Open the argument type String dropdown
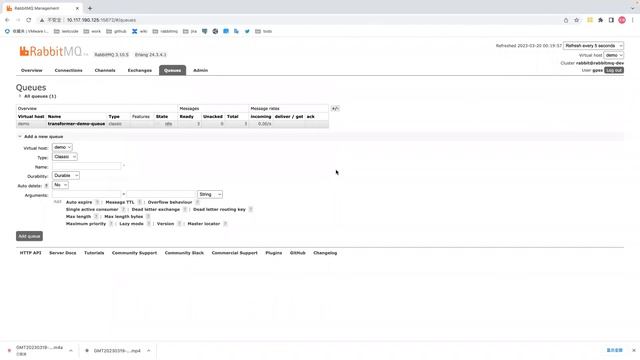 pos(210,195)
